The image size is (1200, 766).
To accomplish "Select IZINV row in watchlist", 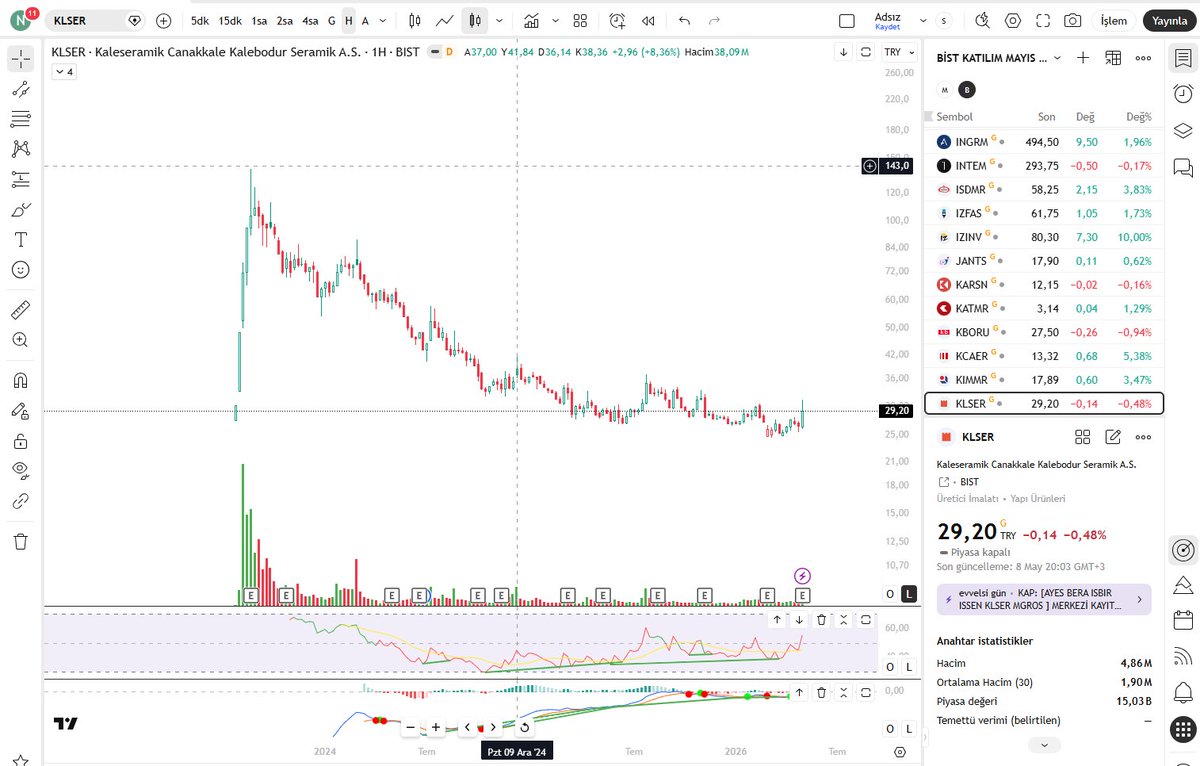I will [x=1044, y=237].
